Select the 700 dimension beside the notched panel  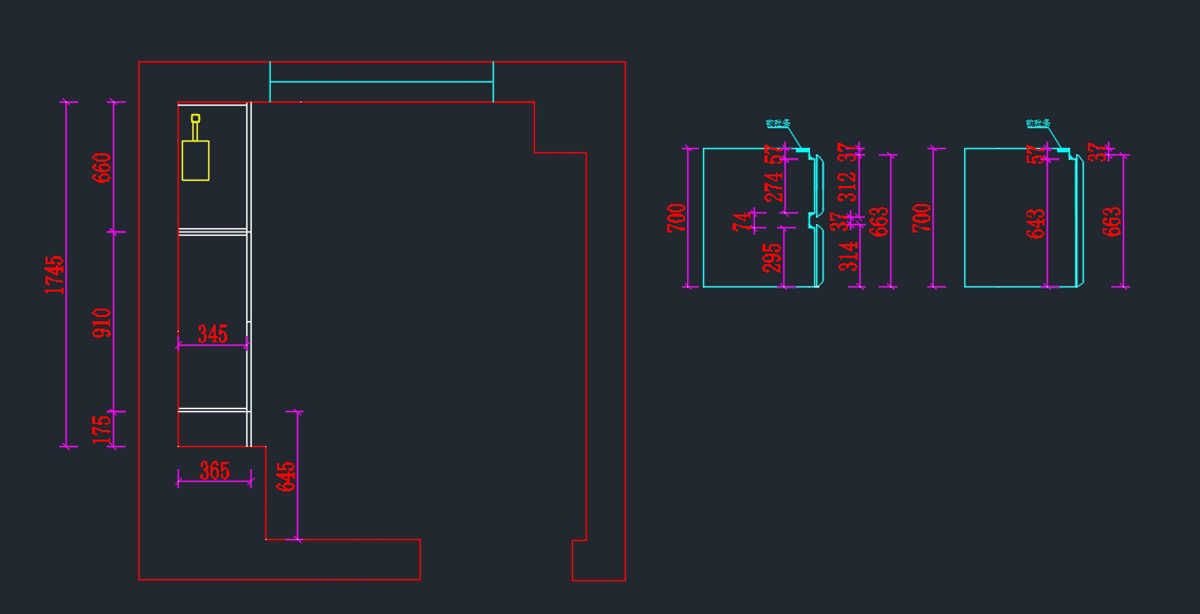[677, 217]
